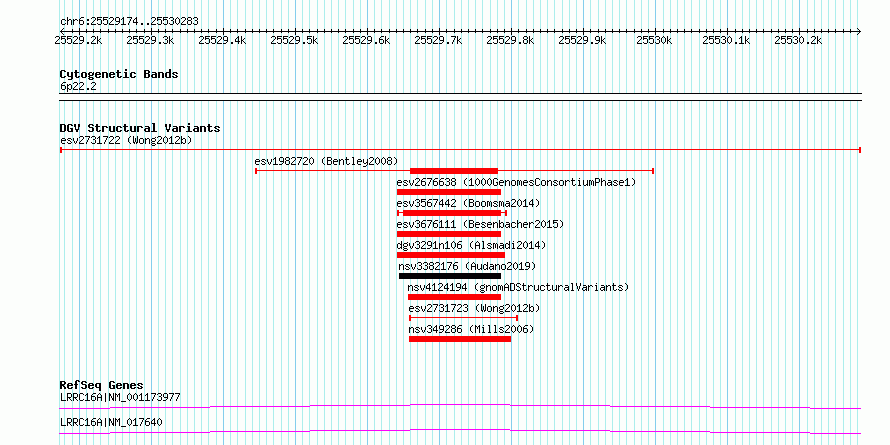Viewport: 890px width, 445px height.
Task: Open nsv4124194 (gnomADStructuralVariants) label
Action: pos(518,287)
